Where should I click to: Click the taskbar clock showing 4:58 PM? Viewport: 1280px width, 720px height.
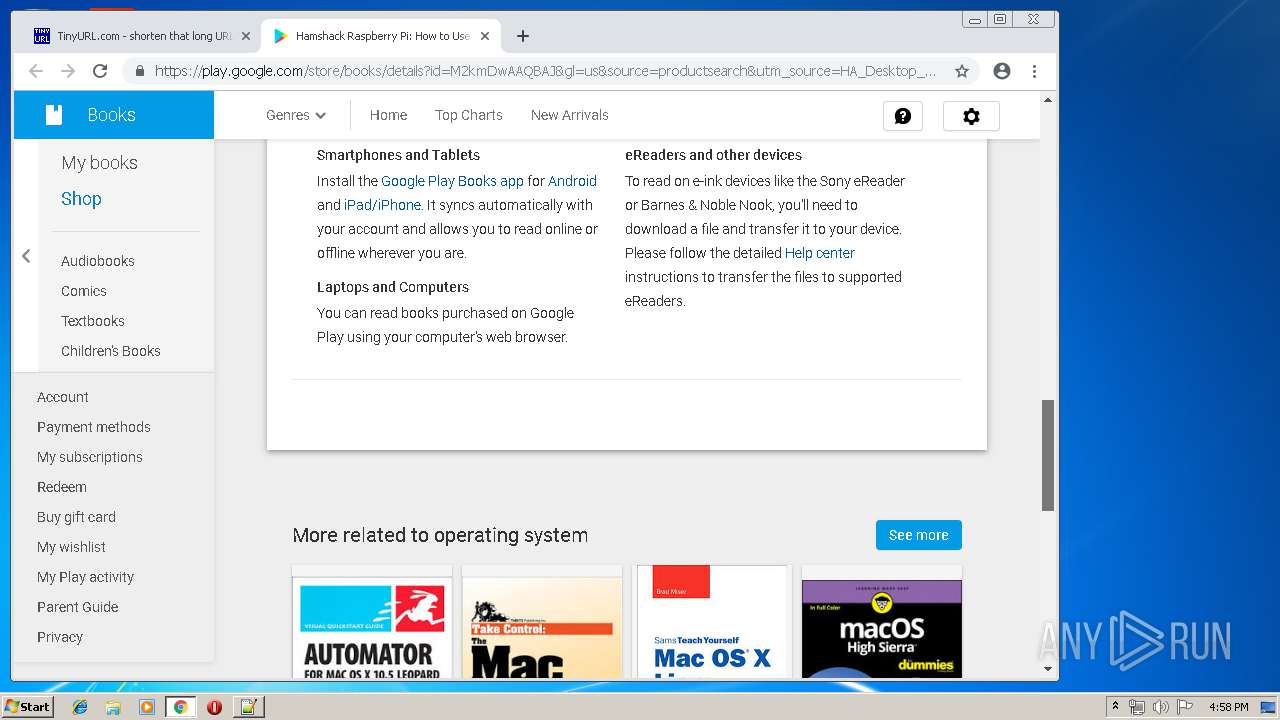[1228, 707]
